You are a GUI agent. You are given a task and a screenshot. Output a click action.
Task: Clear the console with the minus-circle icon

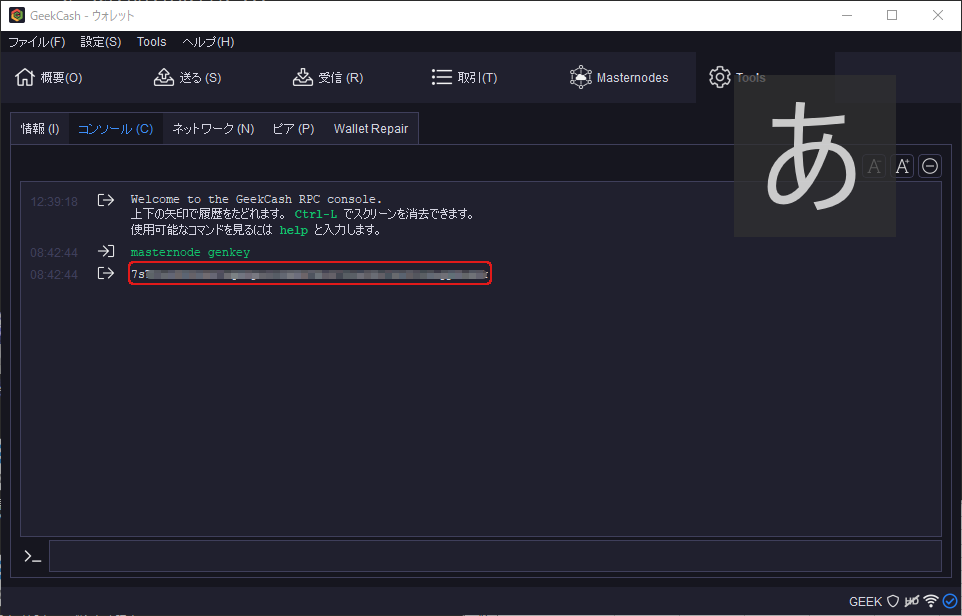tap(930, 166)
